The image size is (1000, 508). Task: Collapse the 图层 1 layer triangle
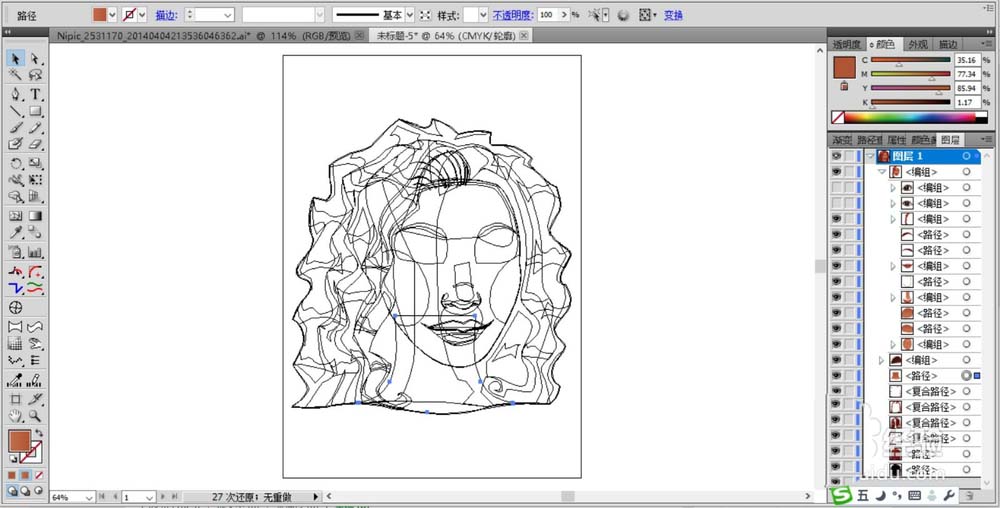point(870,156)
